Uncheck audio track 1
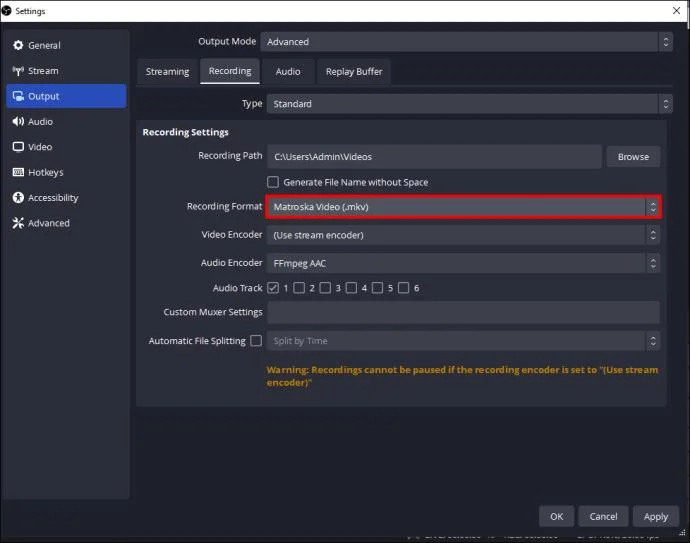This screenshot has width=690, height=543. click(x=273, y=288)
